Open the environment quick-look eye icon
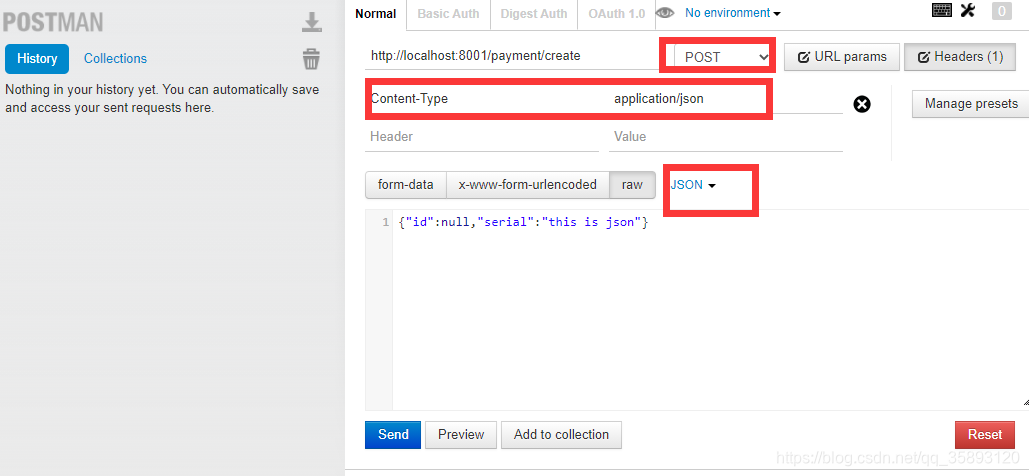This screenshot has height=476, width=1029. tap(665, 12)
